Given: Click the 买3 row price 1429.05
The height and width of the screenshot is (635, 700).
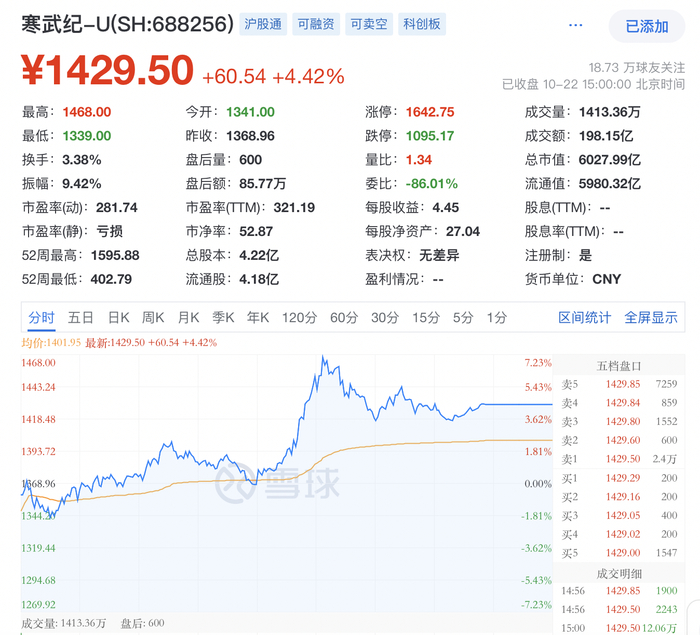Looking at the screenshot, I should [623, 516].
